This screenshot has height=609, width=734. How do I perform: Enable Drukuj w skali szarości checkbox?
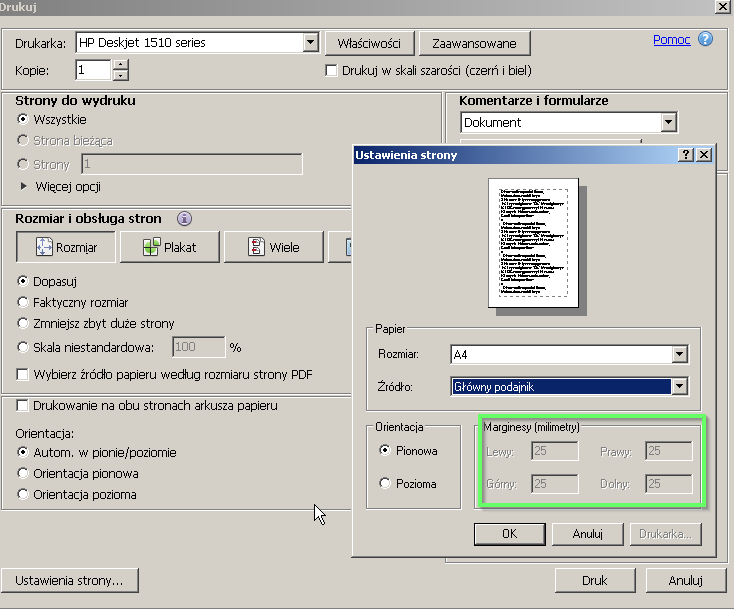coord(333,71)
